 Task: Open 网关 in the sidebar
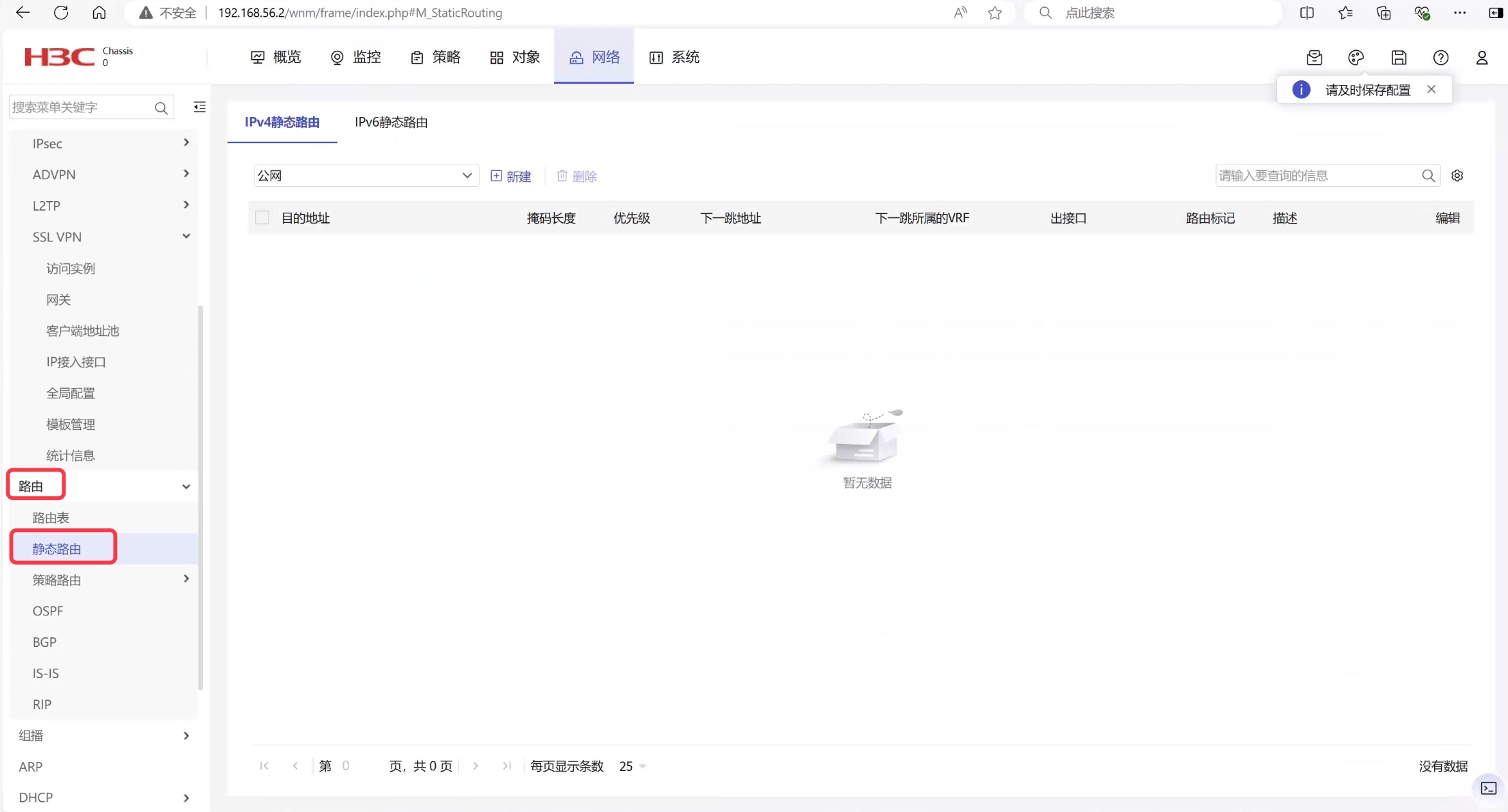click(58, 300)
